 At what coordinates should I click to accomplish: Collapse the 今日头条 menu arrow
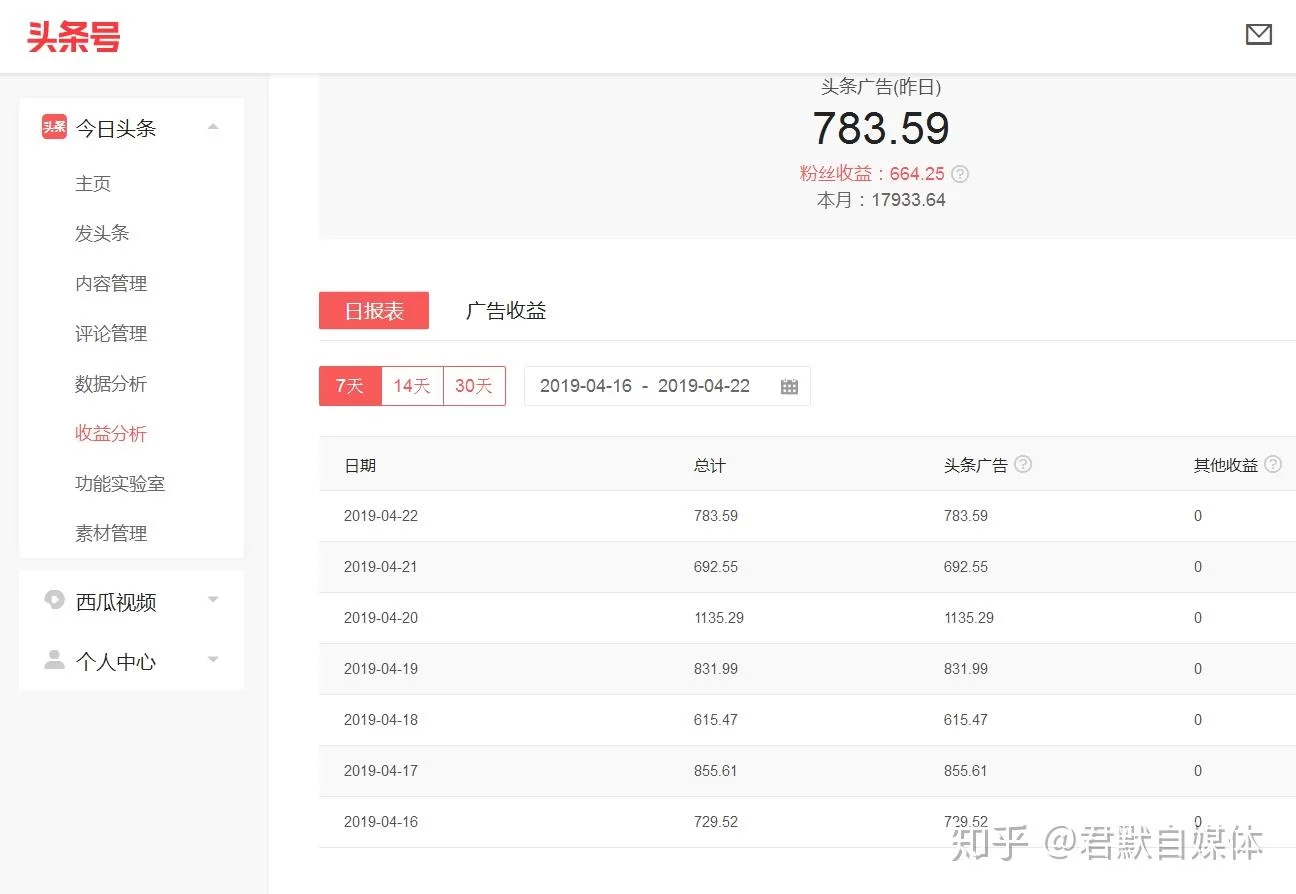click(x=213, y=127)
